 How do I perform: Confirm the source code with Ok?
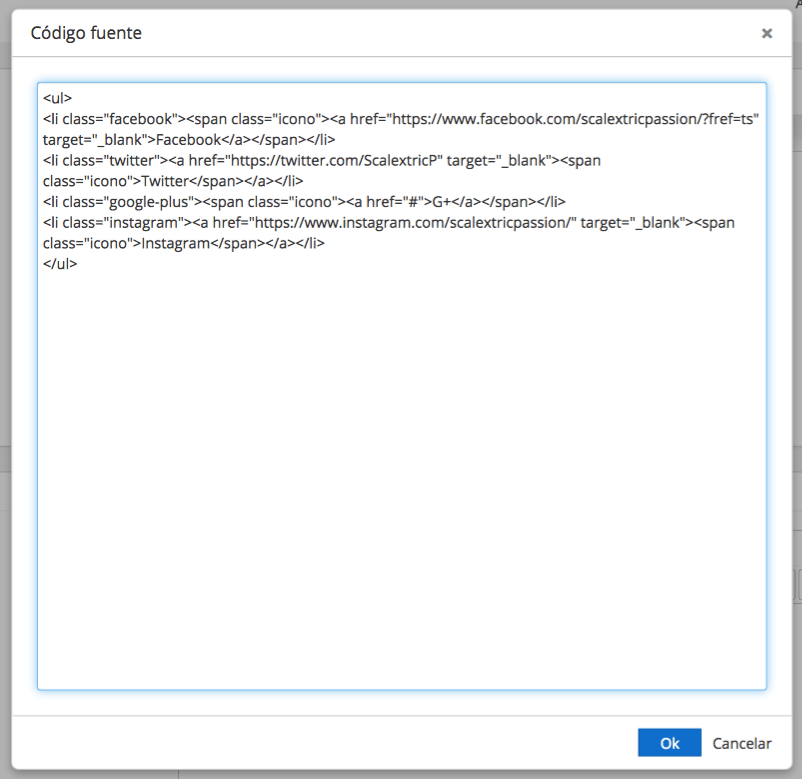coord(669,743)
